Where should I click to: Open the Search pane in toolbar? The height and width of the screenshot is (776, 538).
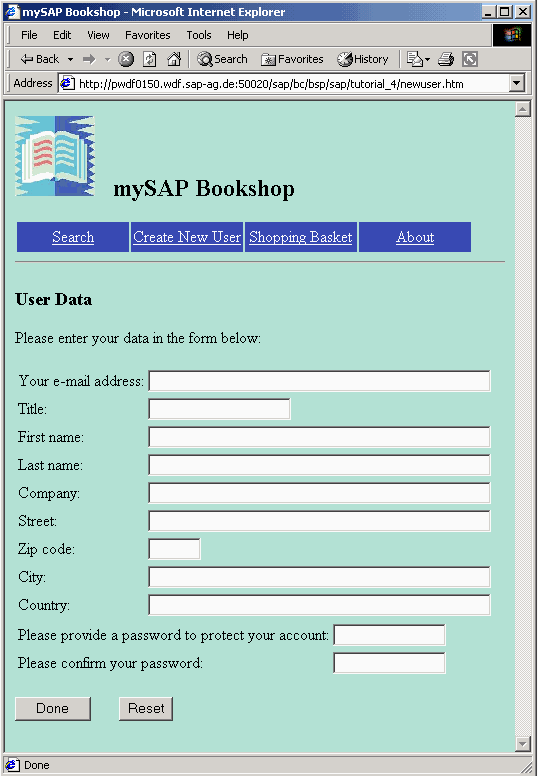point(222,59)
